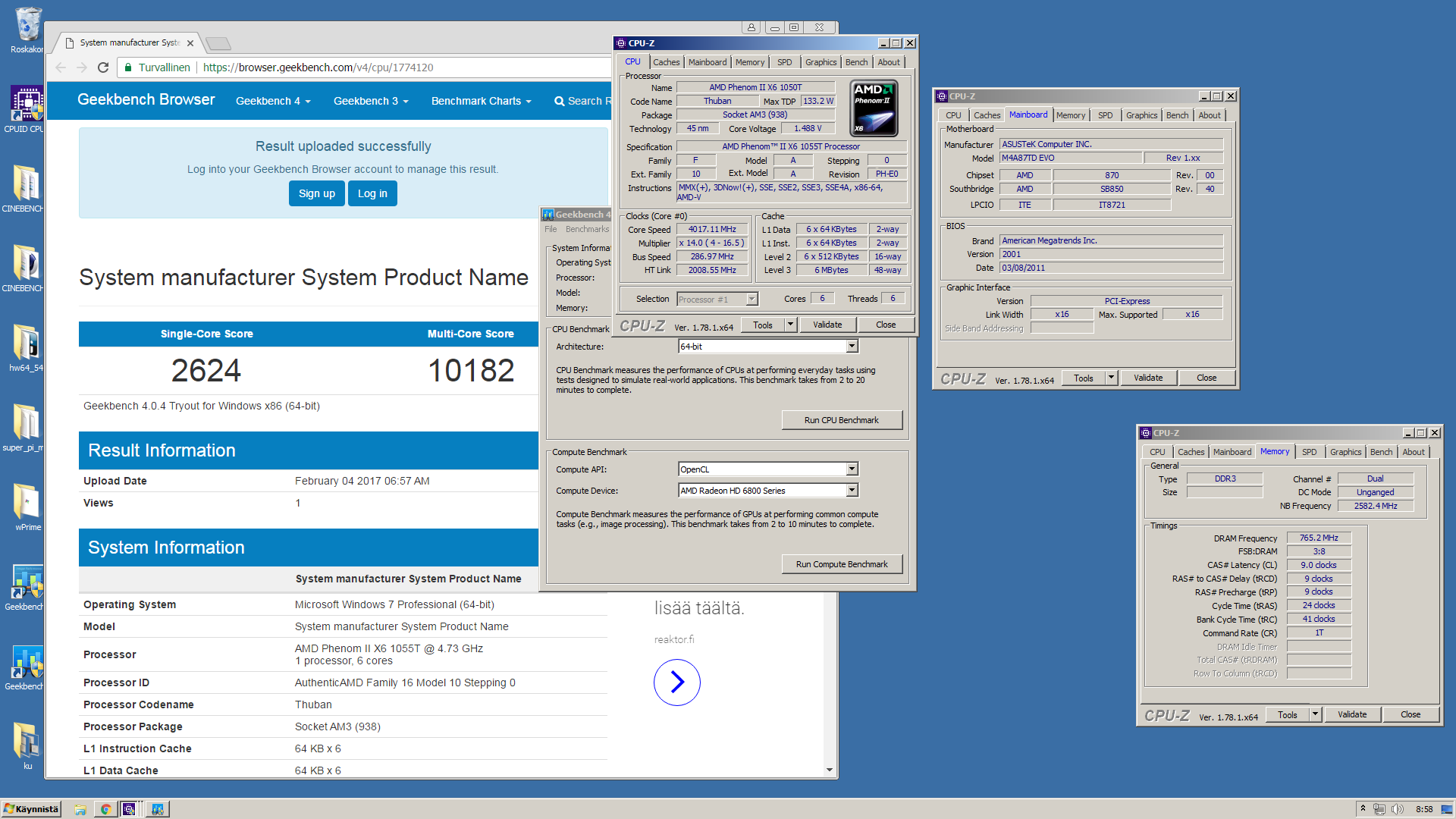Click the network tray icon
The width and height of the screenshot is (1456, 819).
[1379, 809]
